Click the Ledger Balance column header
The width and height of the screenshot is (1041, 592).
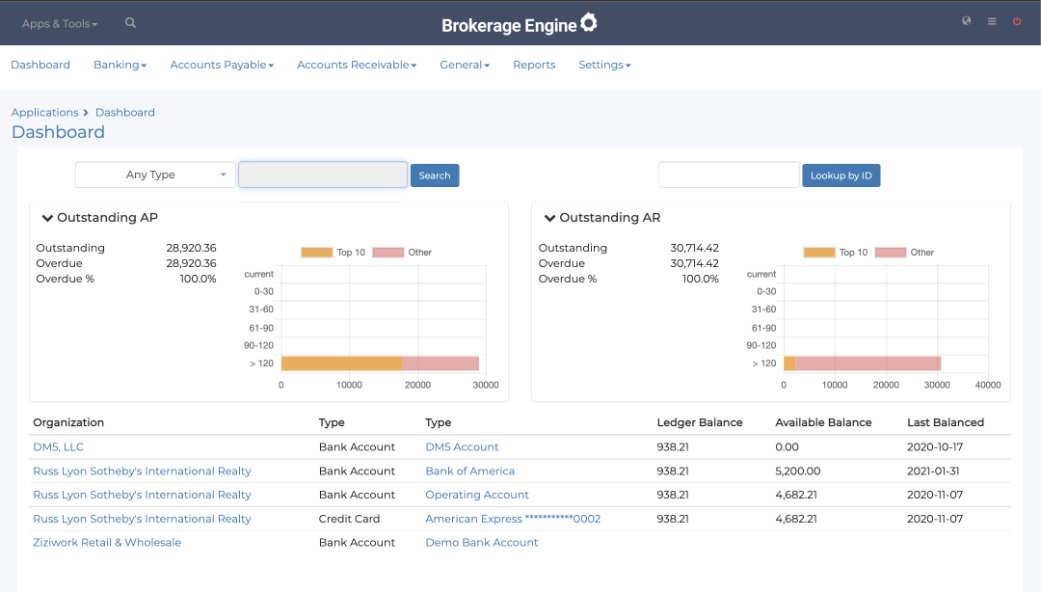tap(700, 422)
